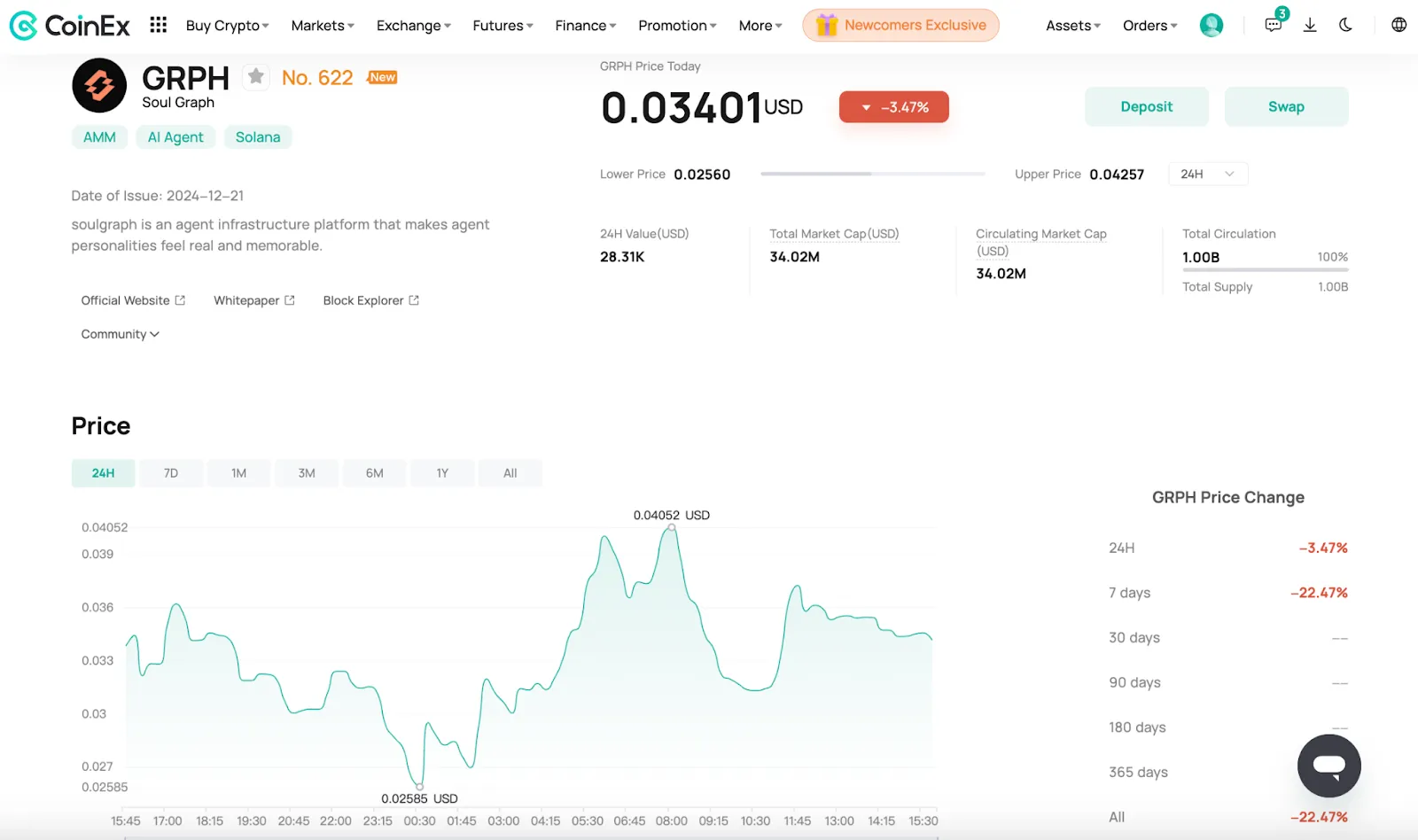Expand the Futures menu

tap(503, 26)
